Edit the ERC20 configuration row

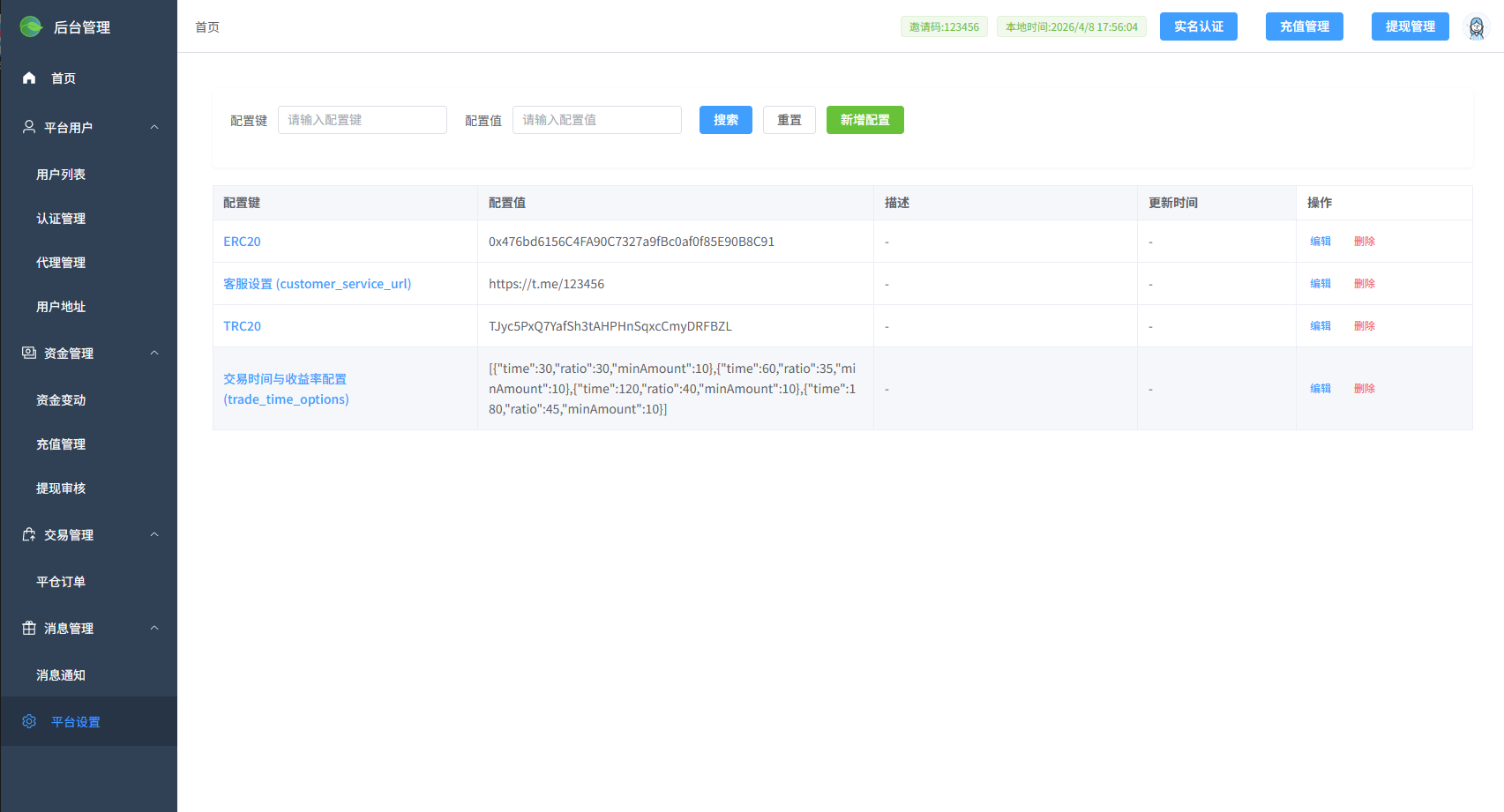tap(1320, 242)
